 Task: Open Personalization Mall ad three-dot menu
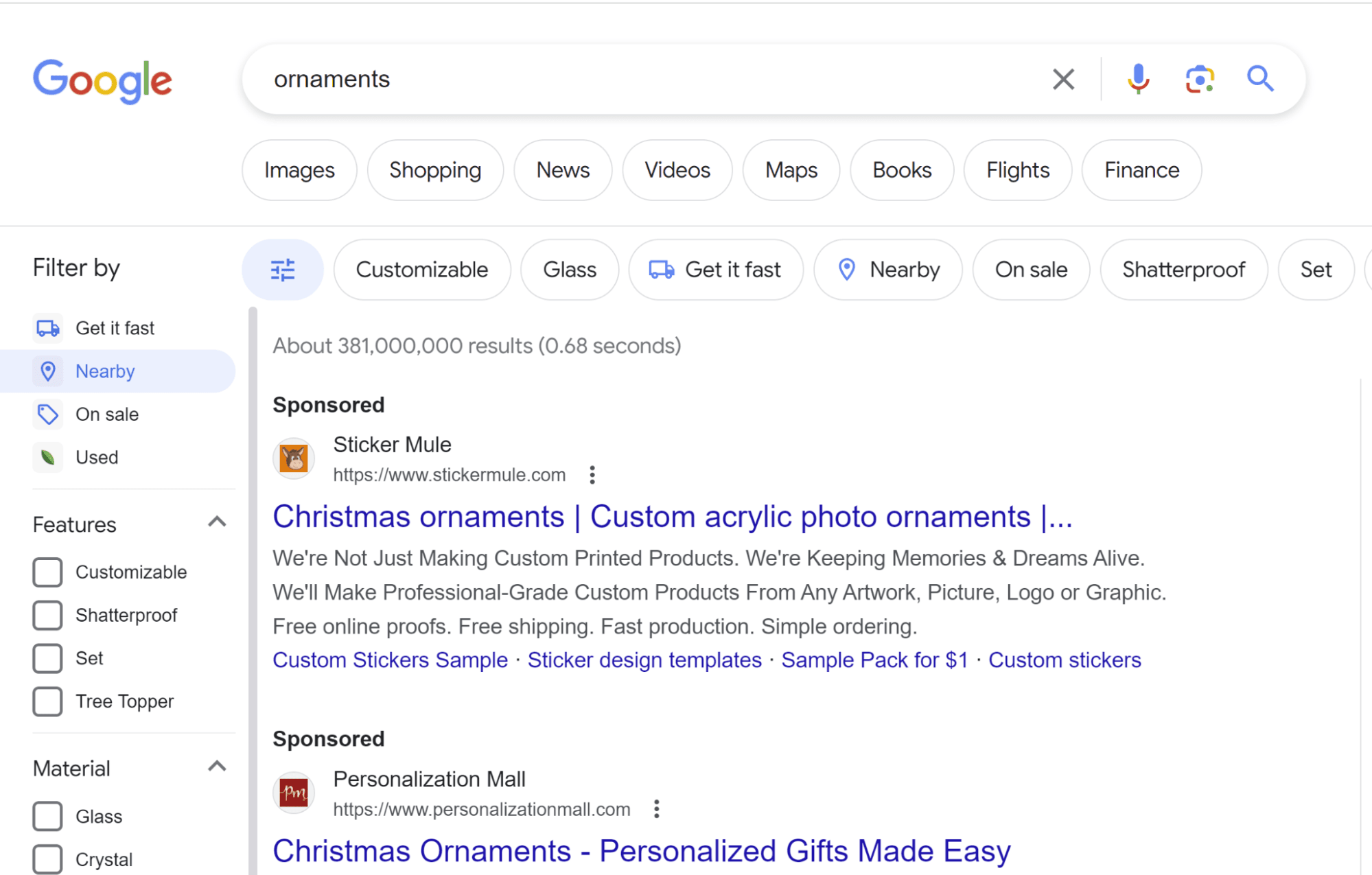(657, 809)
